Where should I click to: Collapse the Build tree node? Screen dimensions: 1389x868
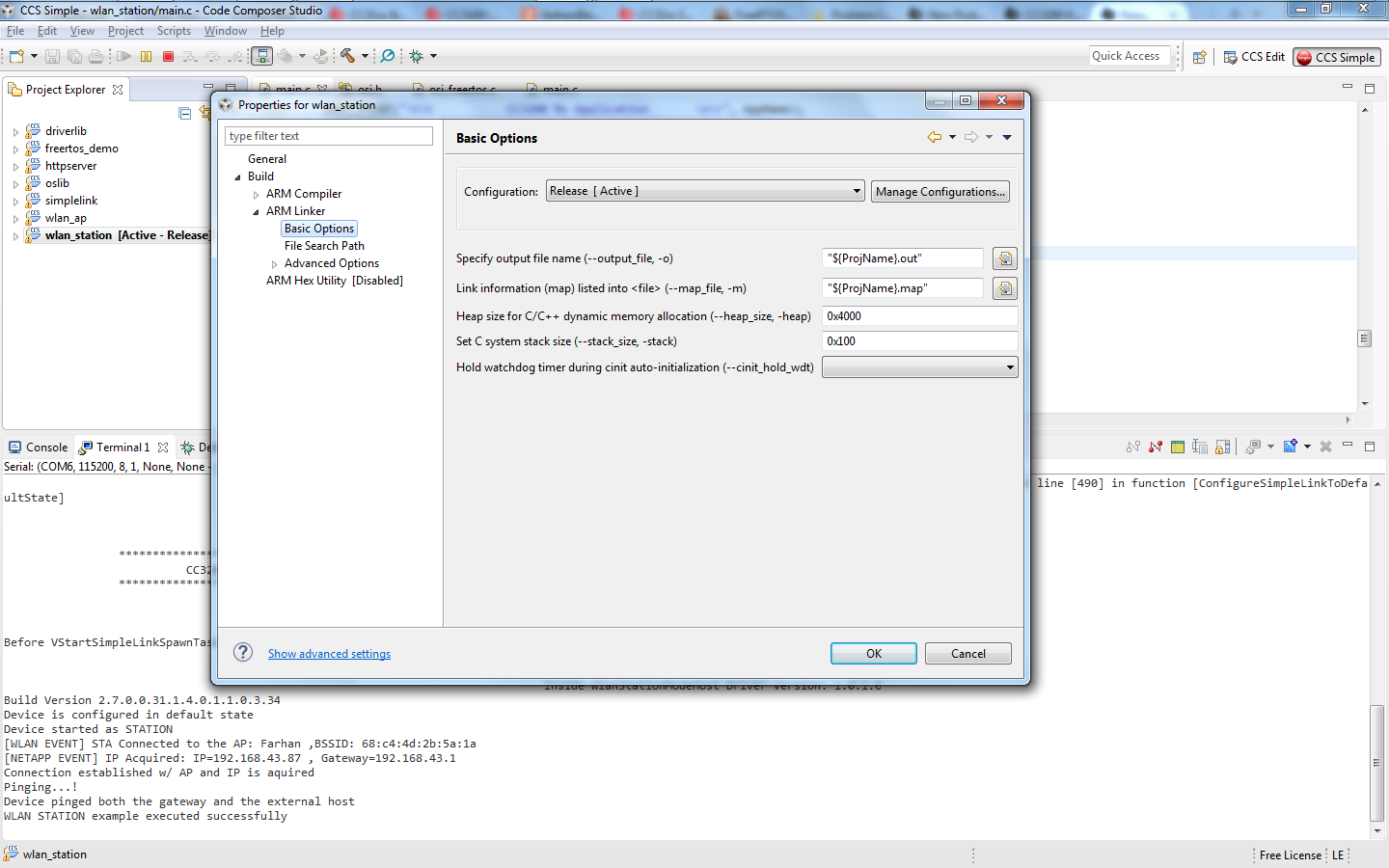[237, 177]
